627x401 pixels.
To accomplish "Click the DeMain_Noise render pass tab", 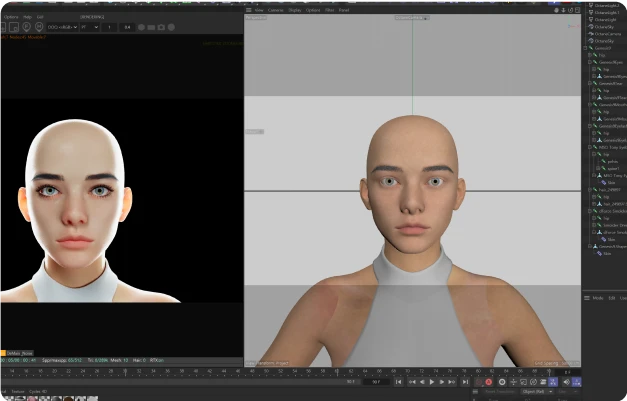I will coord(19,353).
